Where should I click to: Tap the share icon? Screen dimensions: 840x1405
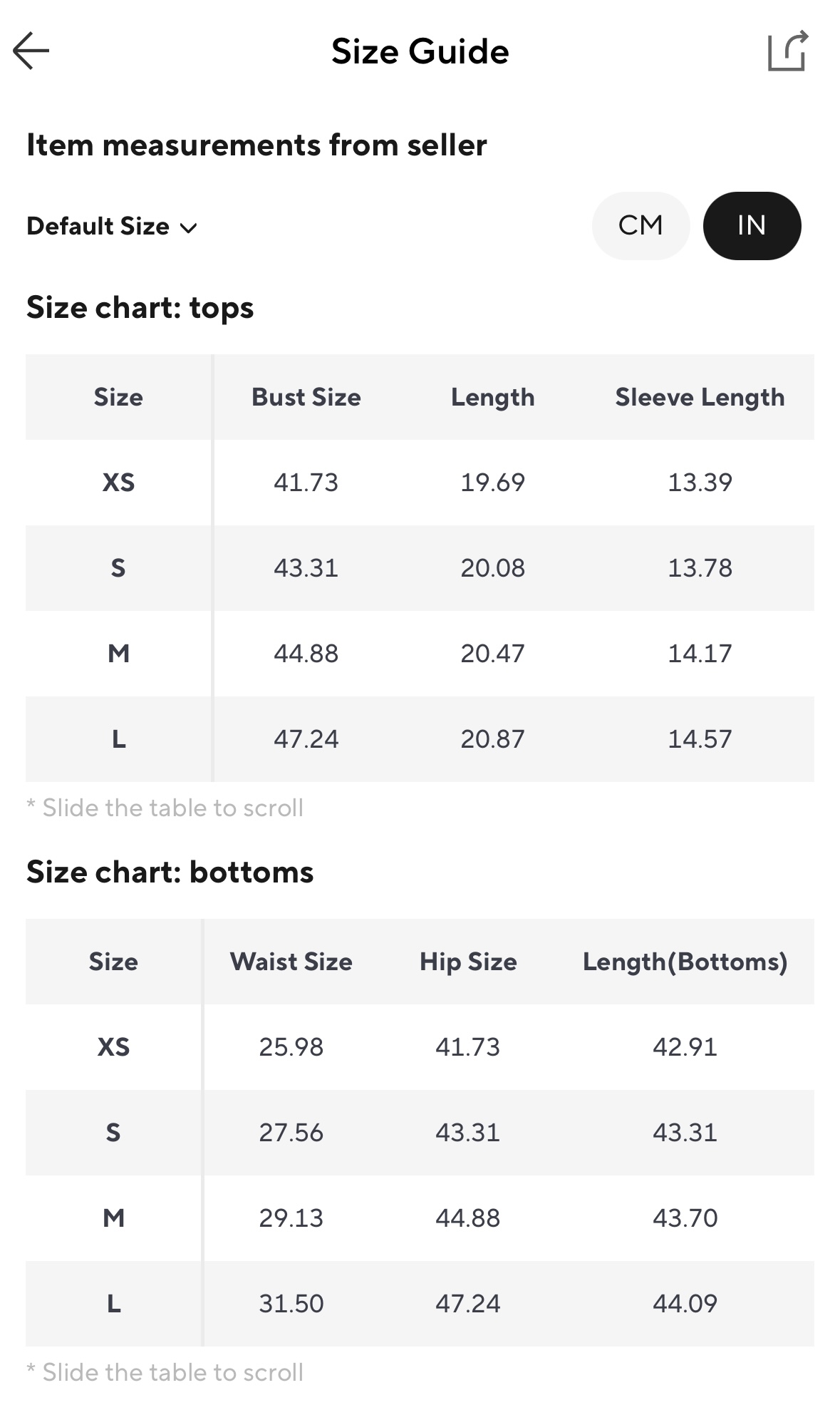point(787,51)
